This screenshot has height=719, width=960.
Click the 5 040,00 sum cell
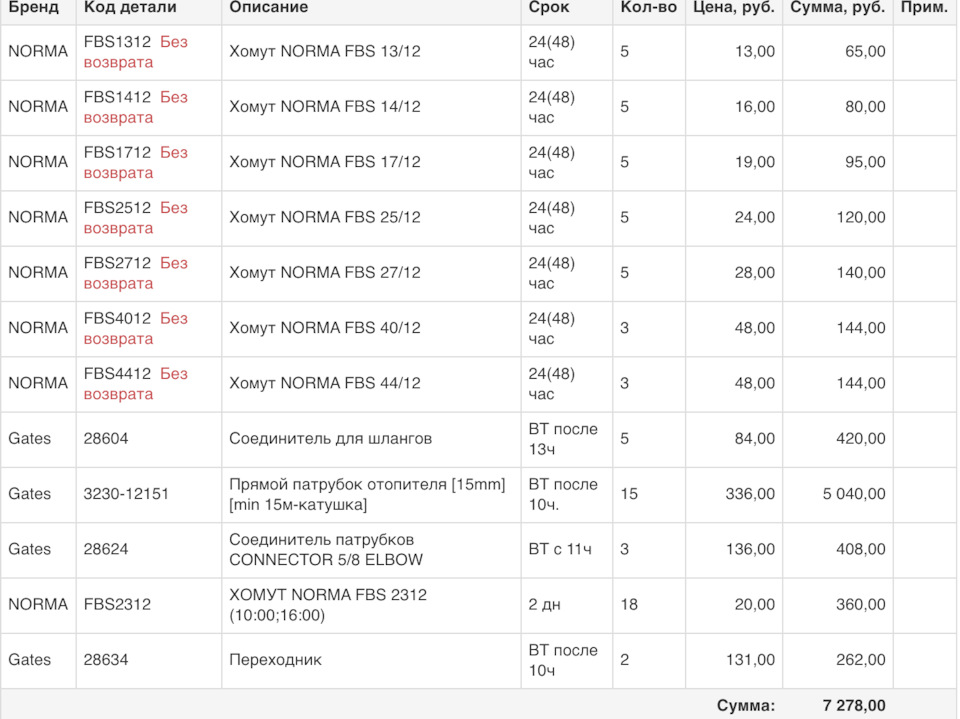point(854,494)
